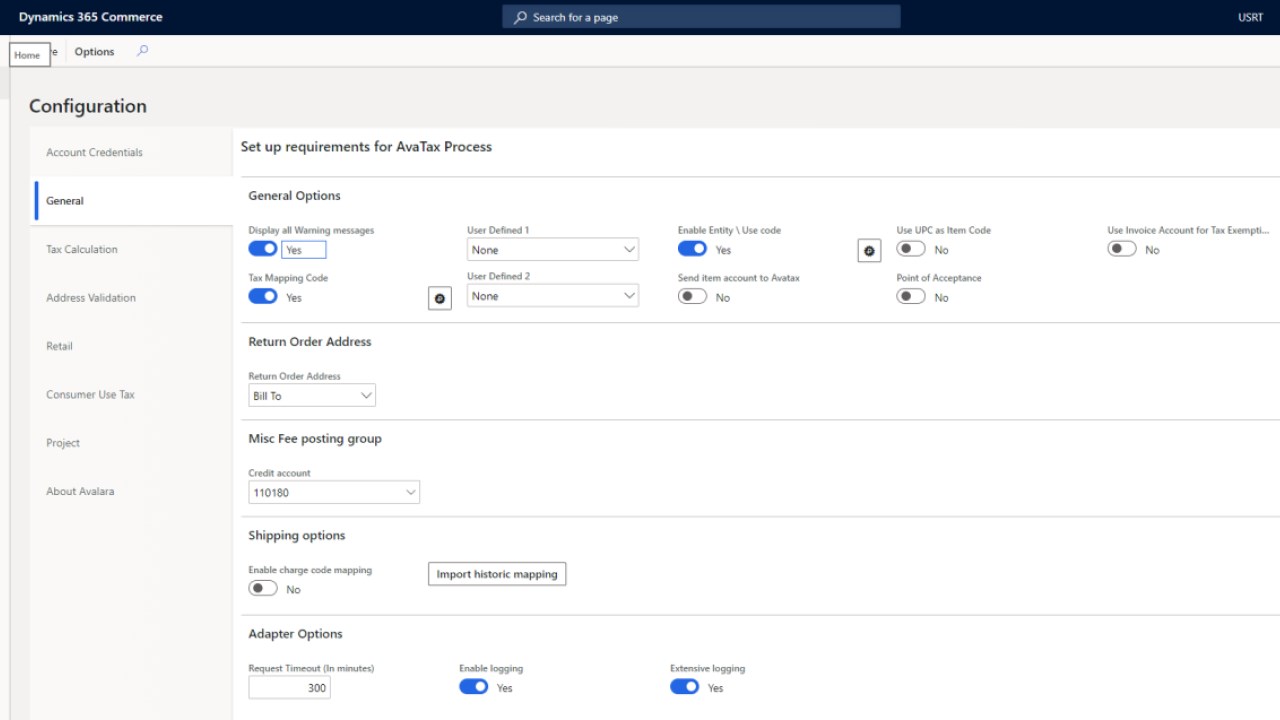The width and height of the screenshot is (1280, 720).
Task: Turn off the Tax Mapping Code toggle
Action: 263,296
